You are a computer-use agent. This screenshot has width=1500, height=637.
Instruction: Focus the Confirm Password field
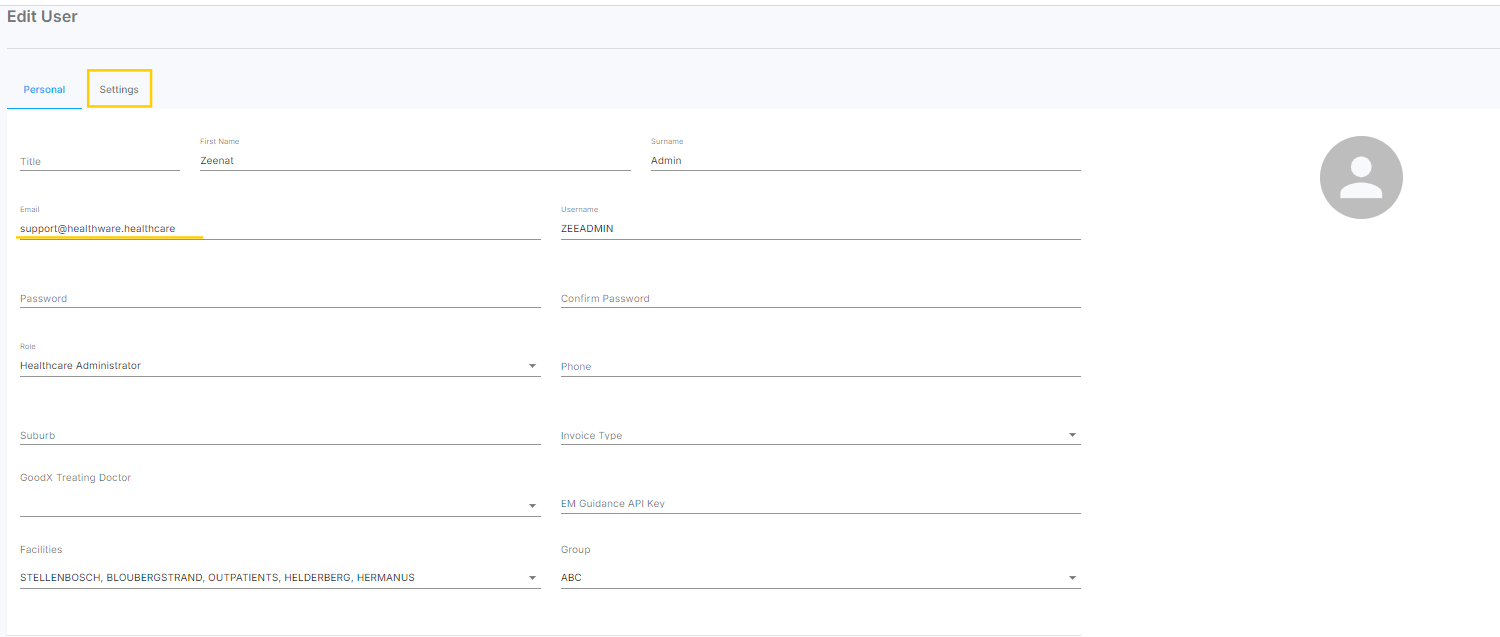[820, 298]
